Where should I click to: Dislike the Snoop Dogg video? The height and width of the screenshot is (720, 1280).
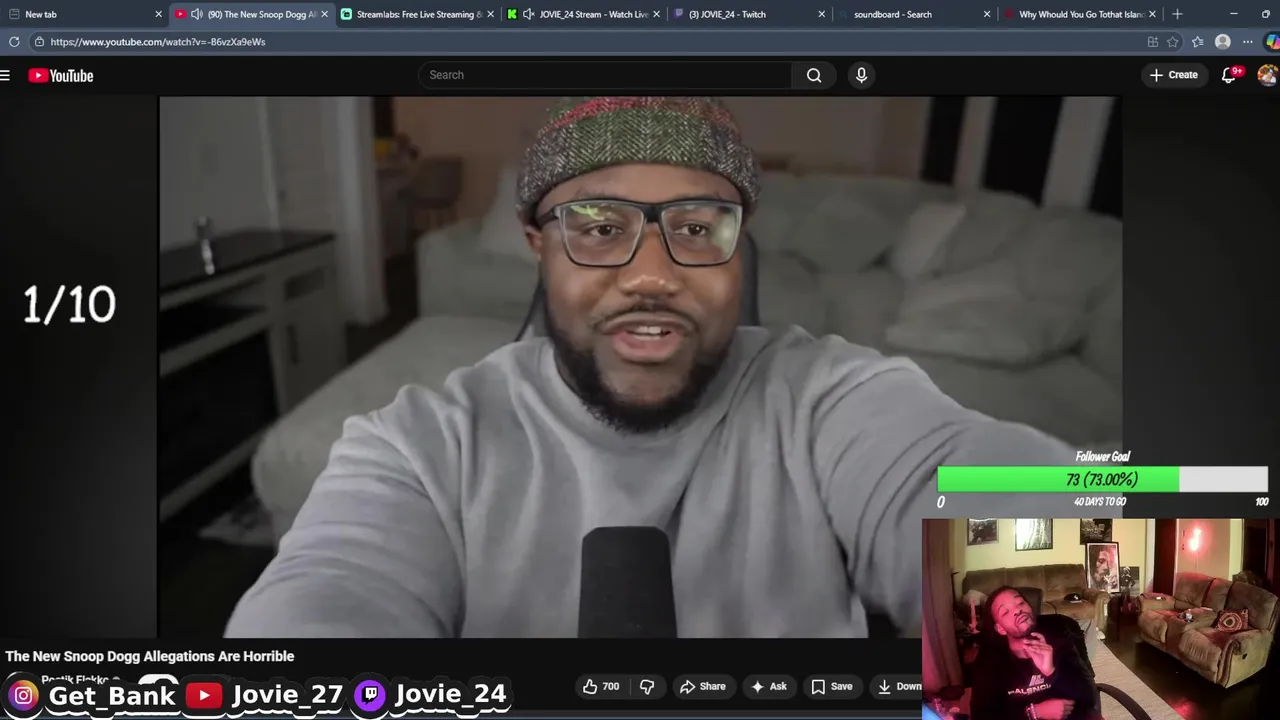[x=647, y=686]
